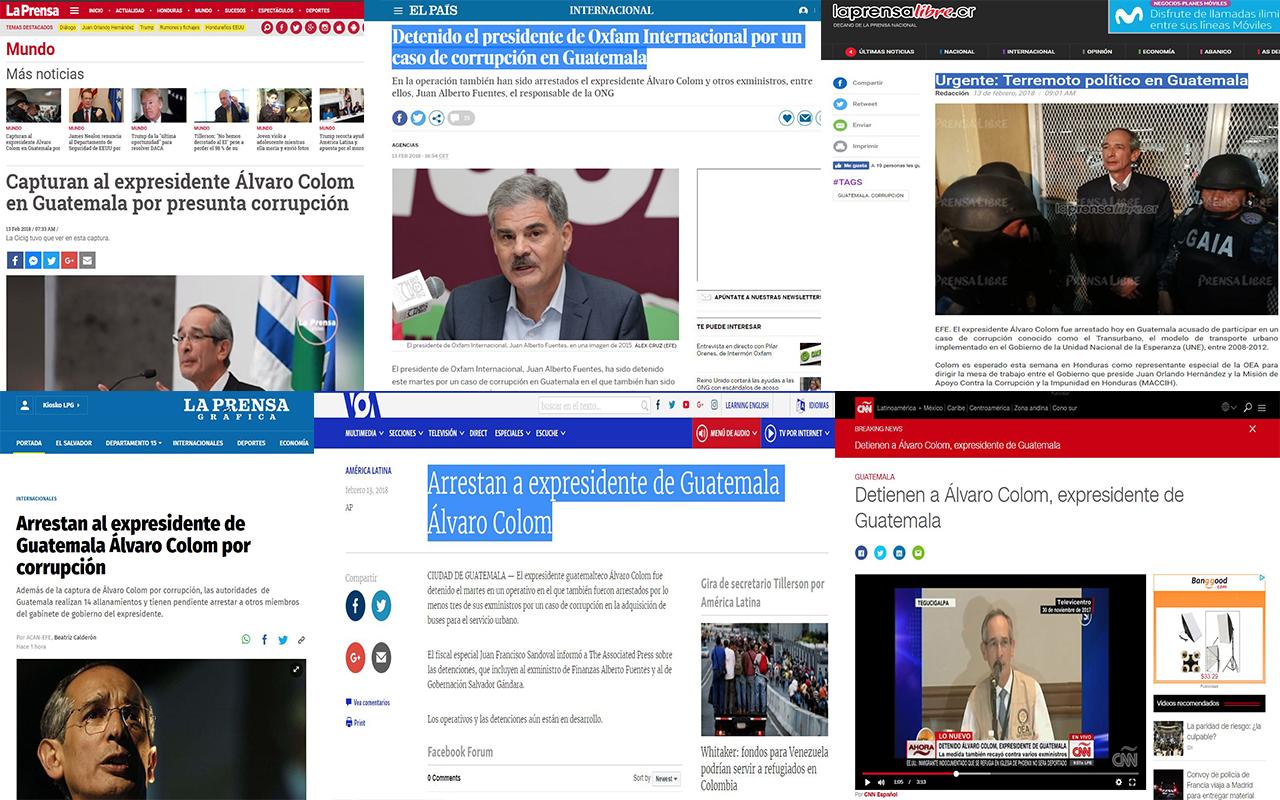Select La Prensa Deportes nav item
The width and height of the screenshot is (1280, 800).
point(317,11)
